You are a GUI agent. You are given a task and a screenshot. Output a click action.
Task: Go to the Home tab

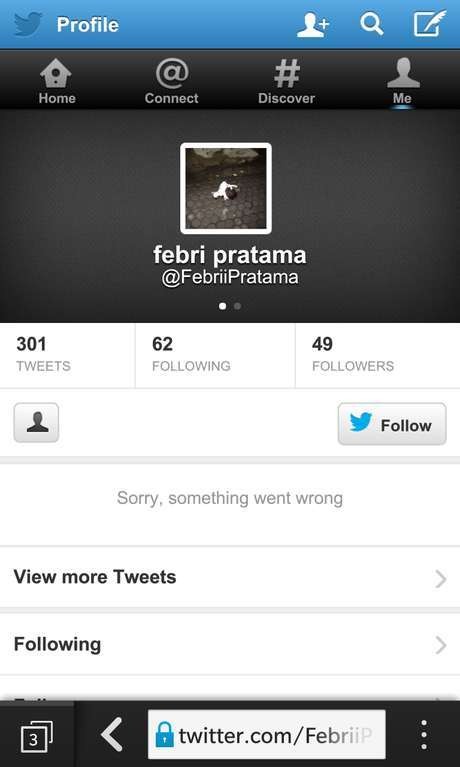click(x=57, y=81)
